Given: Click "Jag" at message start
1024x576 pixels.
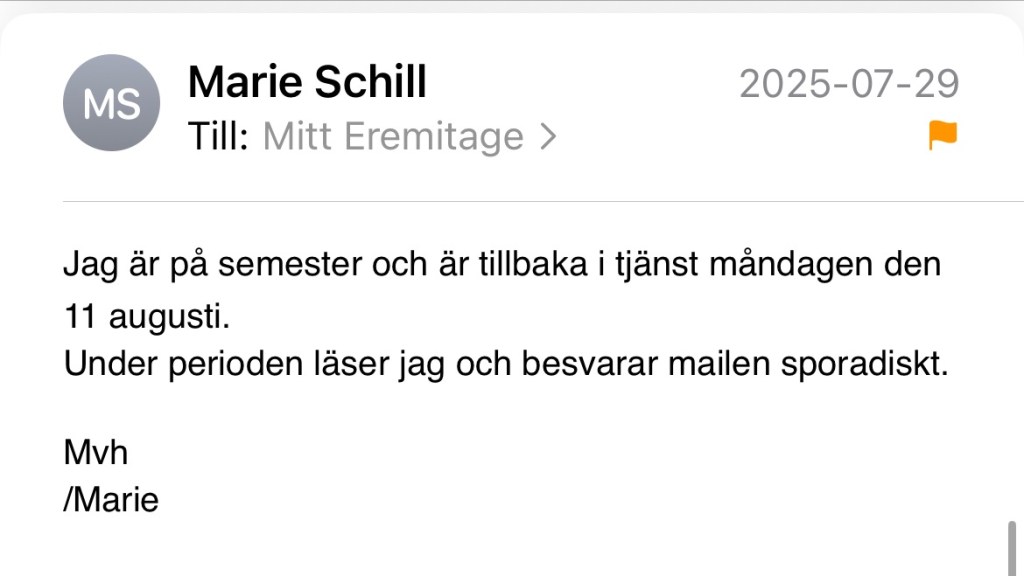Looking at the screenshot, I should (87, 266).
